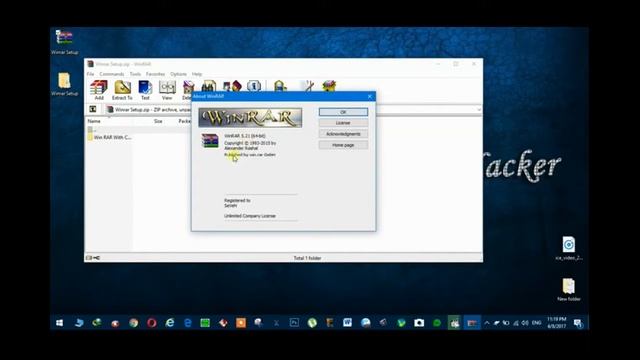Open Google Chrome from the taskbar

tap(133, 323)
